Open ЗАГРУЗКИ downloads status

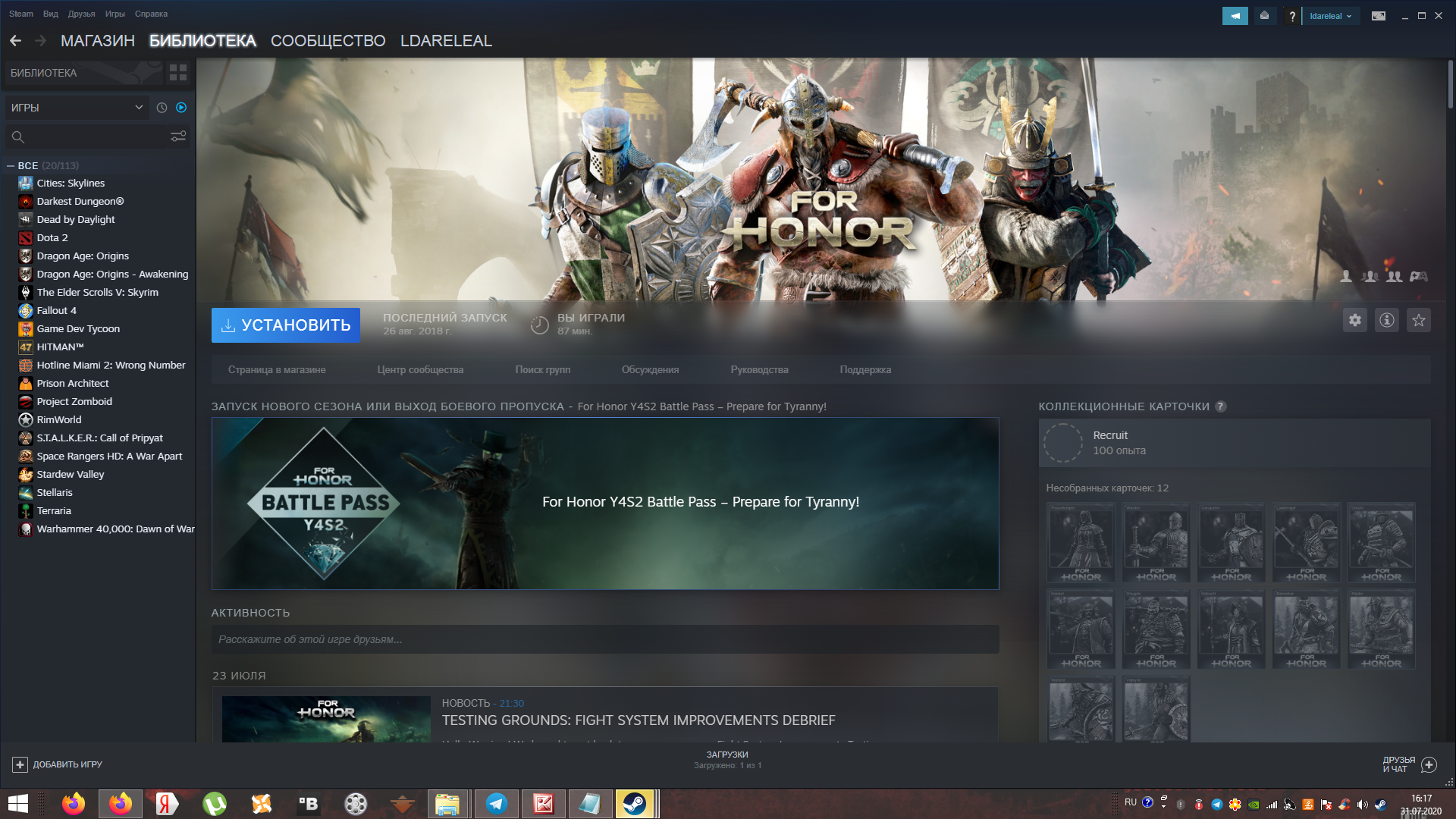click(727, 760)
